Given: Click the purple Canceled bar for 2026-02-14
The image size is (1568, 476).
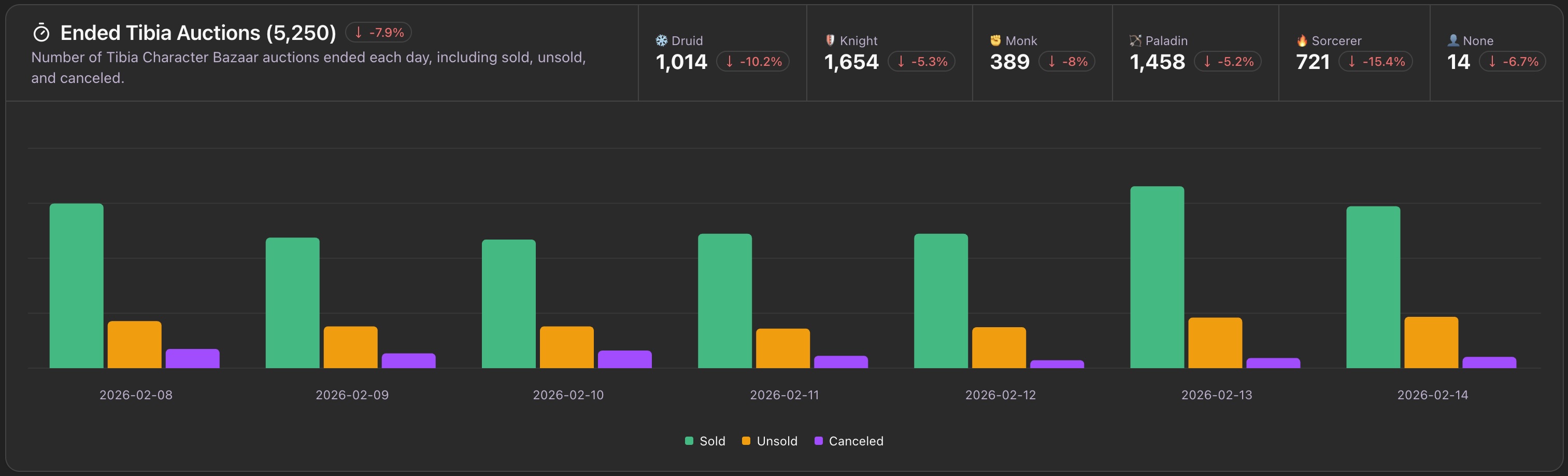Looking at the screenshot, I should click(x=1489, y=362).
